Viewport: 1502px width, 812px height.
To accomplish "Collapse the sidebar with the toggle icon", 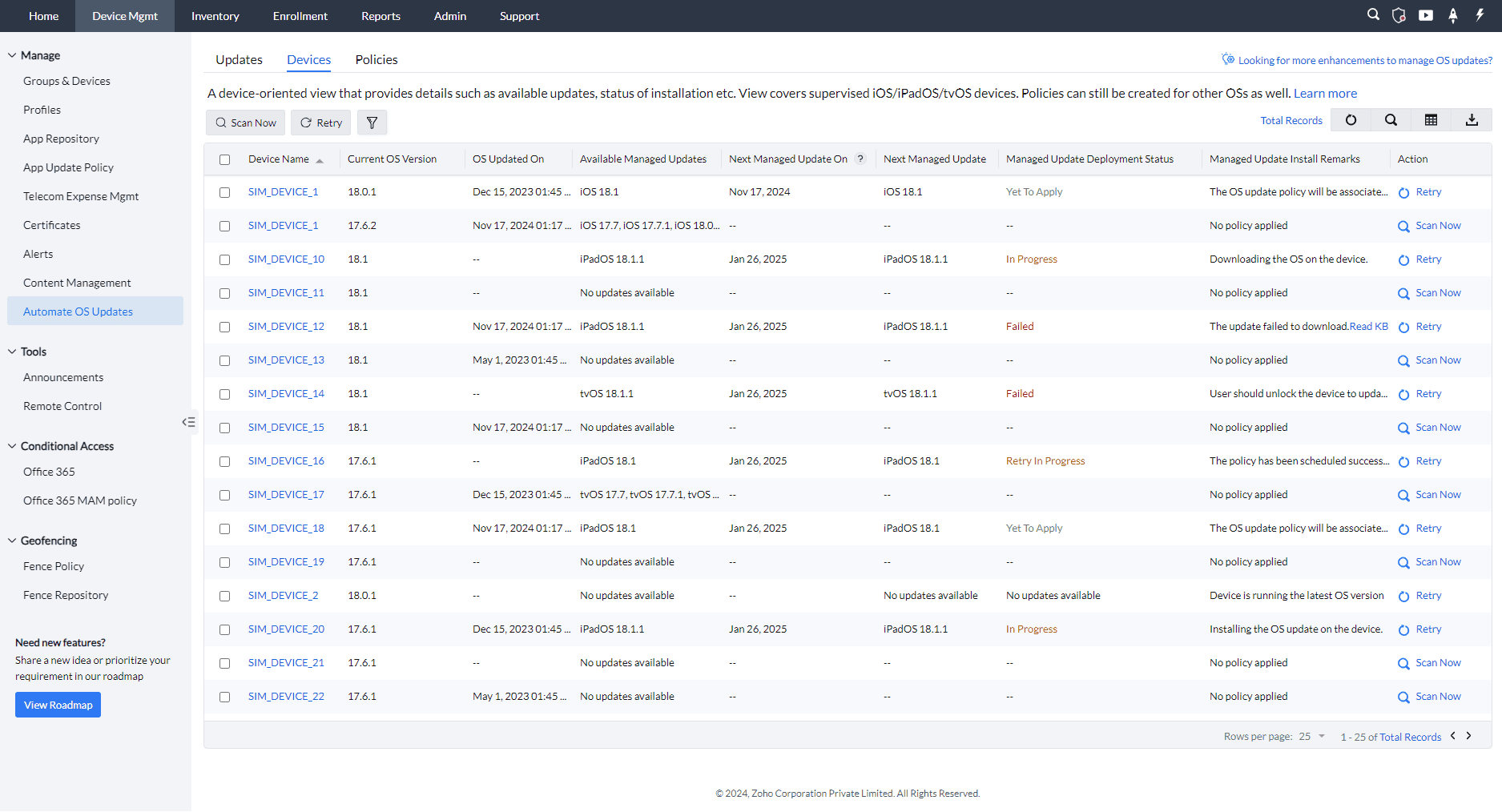I will pyautogui.click(x=189, y=422).
